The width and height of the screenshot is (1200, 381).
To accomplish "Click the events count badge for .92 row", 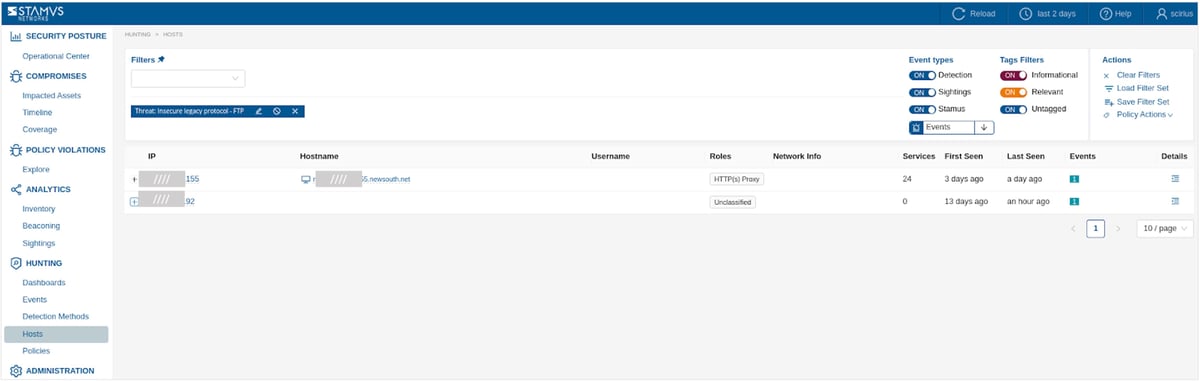I will tap(1074, 201).
